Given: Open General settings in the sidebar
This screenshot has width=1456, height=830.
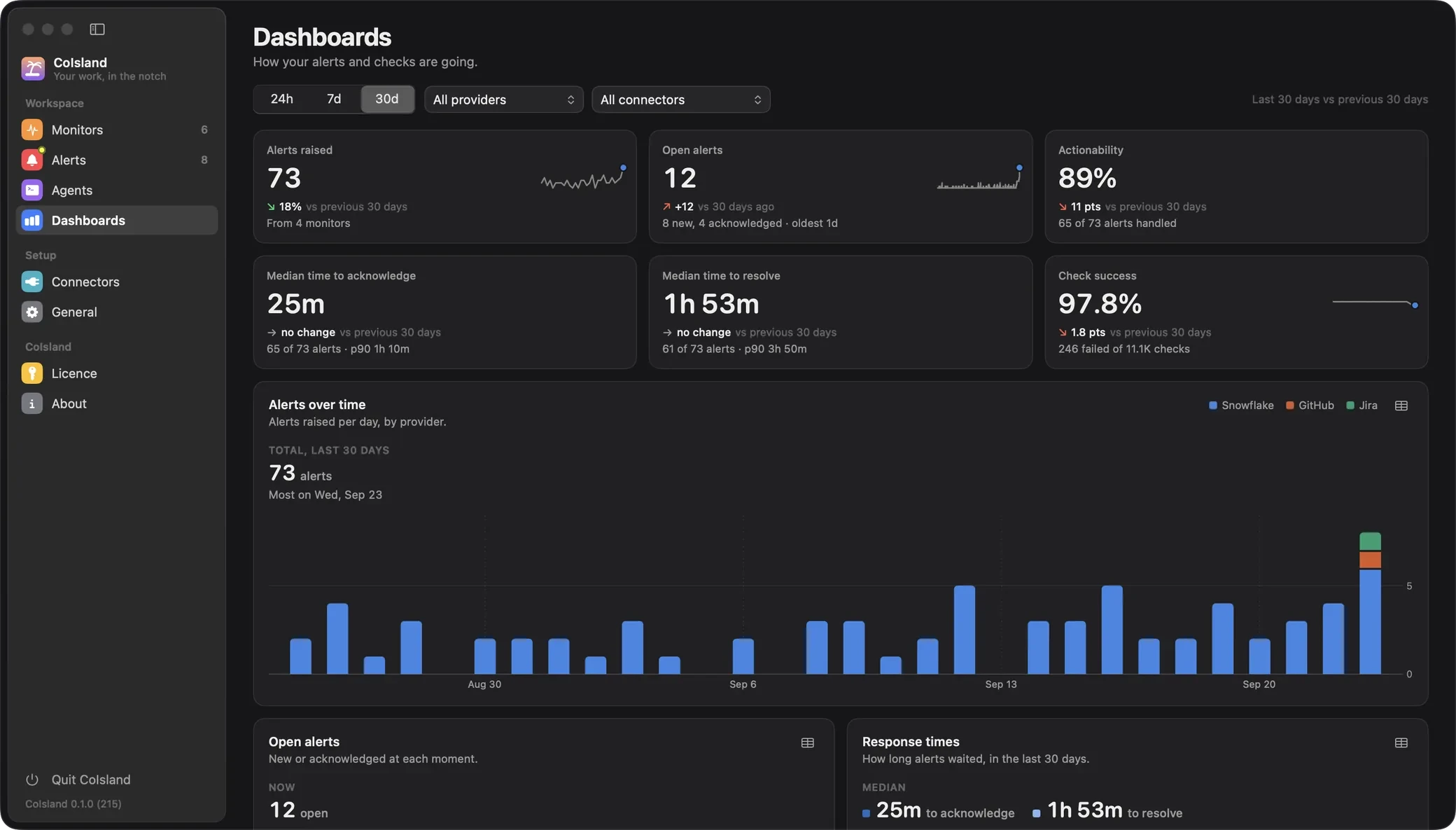Looking at the screenshot, I should 116,312.
